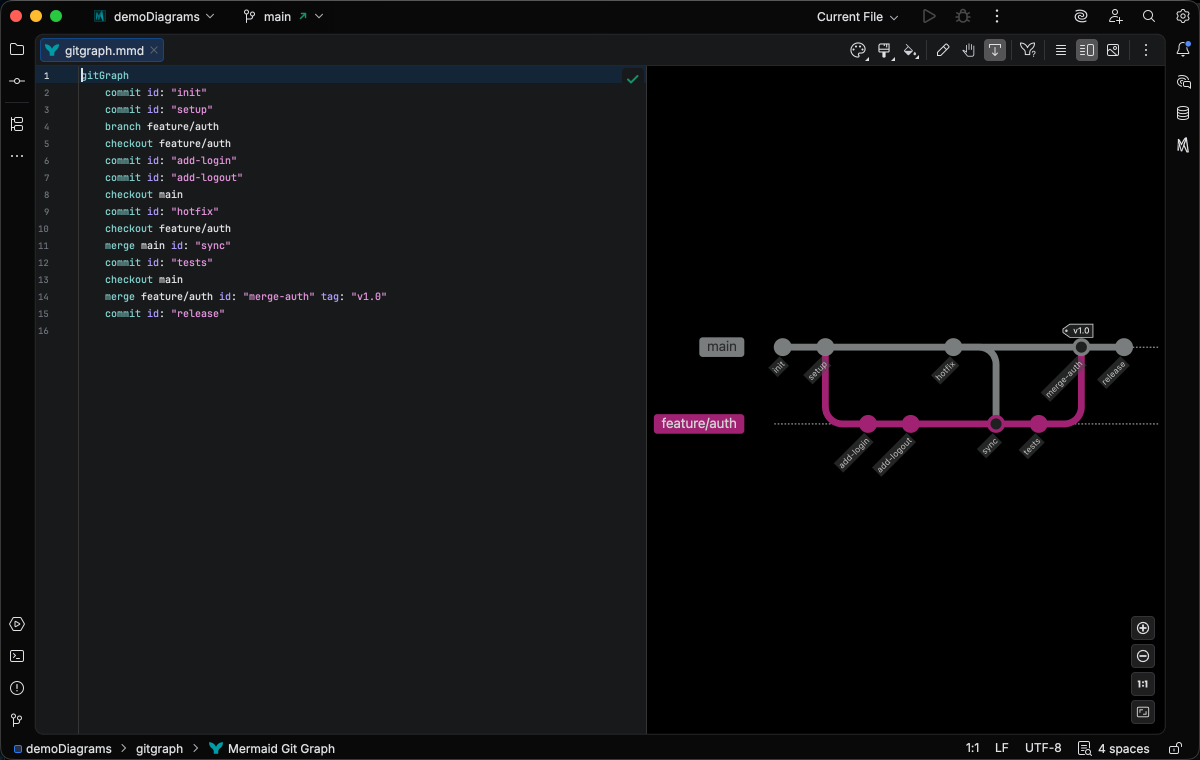1200x760 pixels.
Task: Open the Current File run configuration dropdown
Action: pyautogui.click(x=857, y=16)
